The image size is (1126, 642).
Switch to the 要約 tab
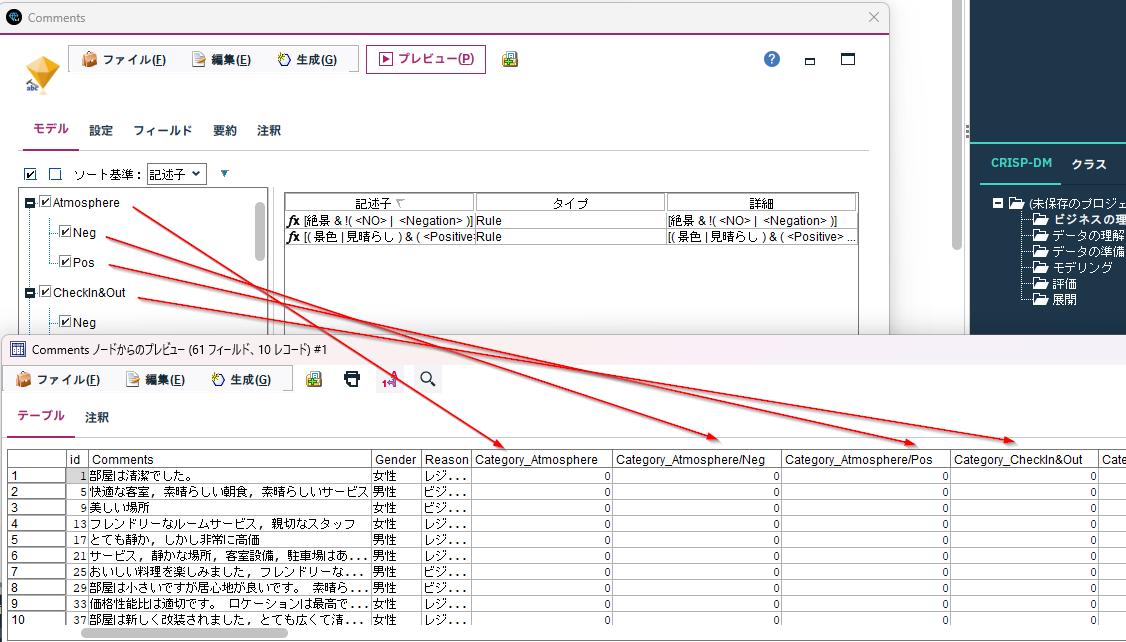pyautogui.click(x=224, y=131)
